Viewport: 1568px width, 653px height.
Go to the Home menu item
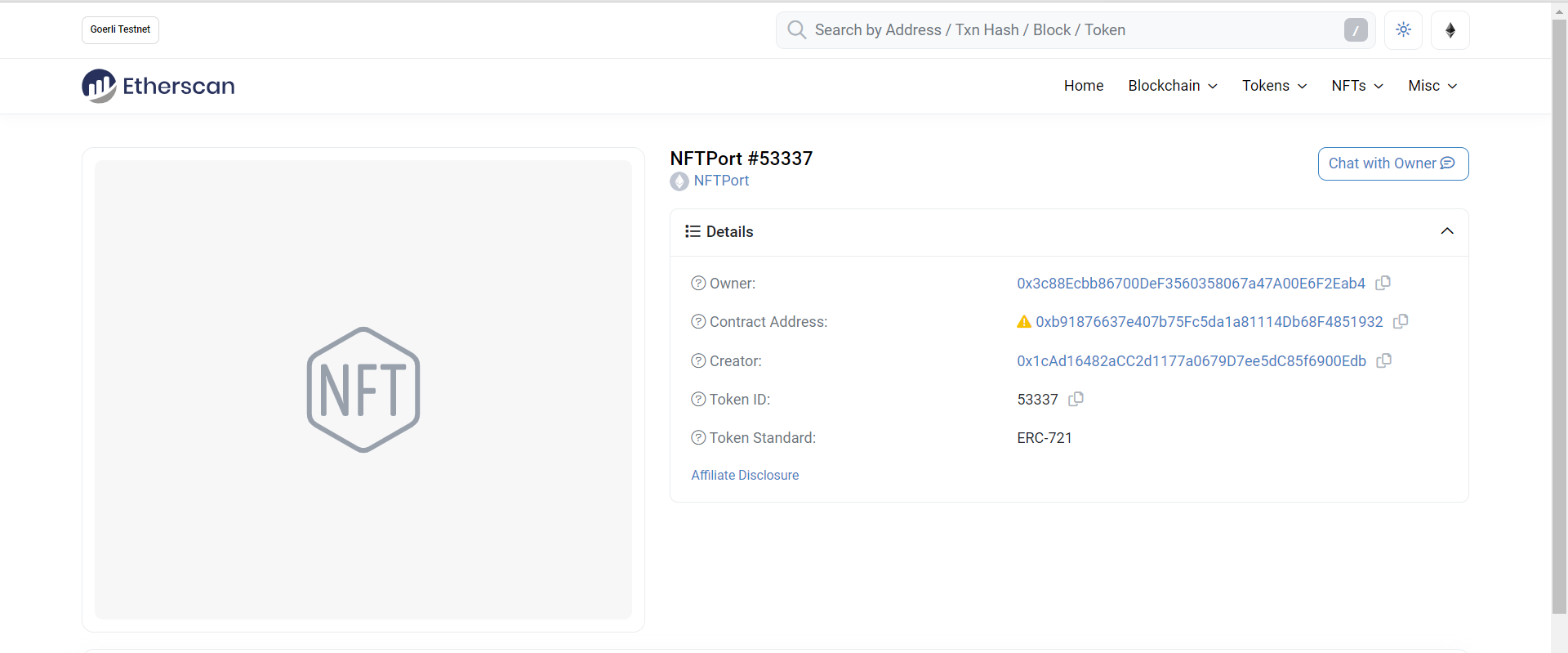click(1084, 86)
